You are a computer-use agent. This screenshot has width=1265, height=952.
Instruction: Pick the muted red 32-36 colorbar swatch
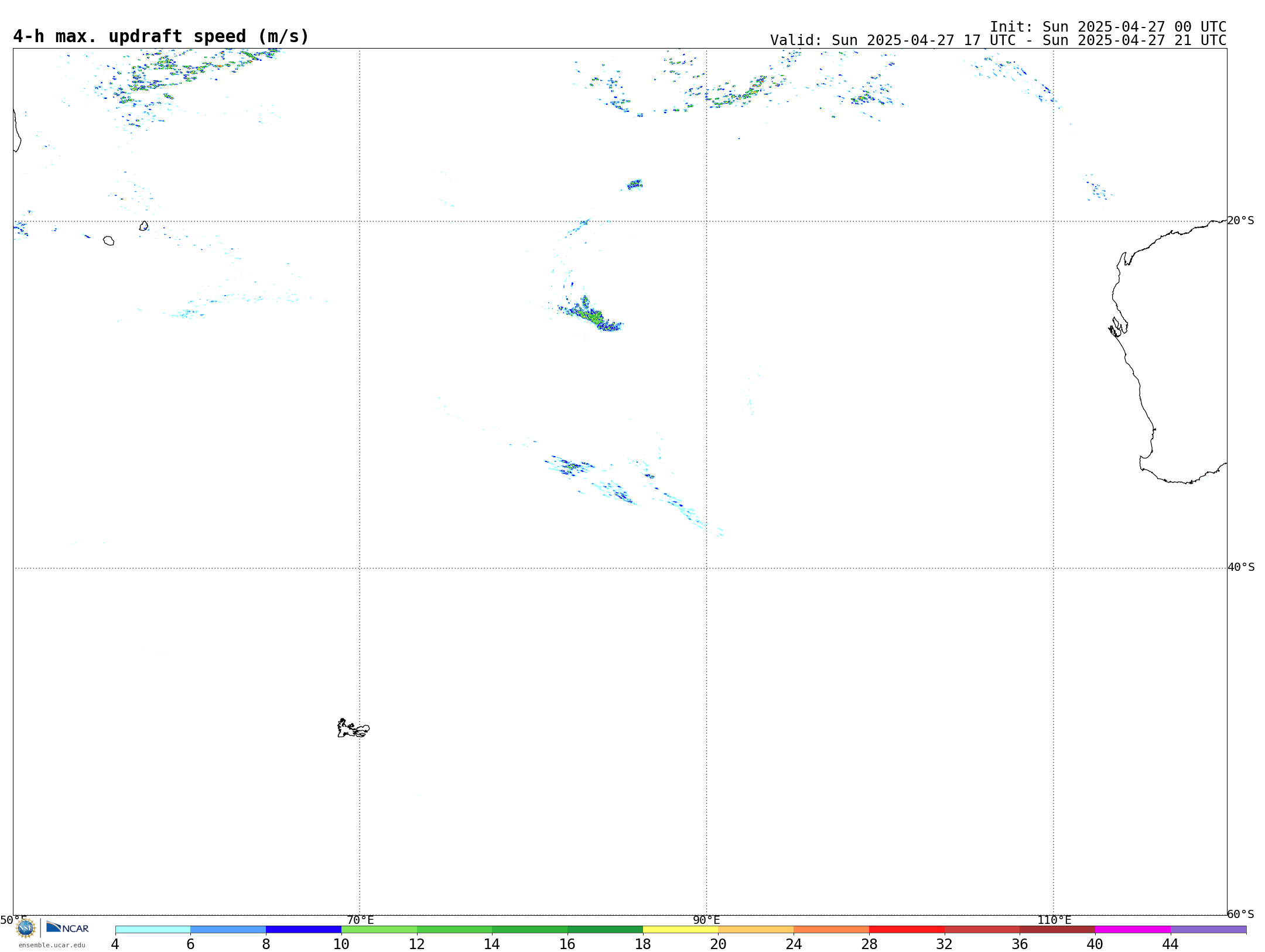[982, 930]
